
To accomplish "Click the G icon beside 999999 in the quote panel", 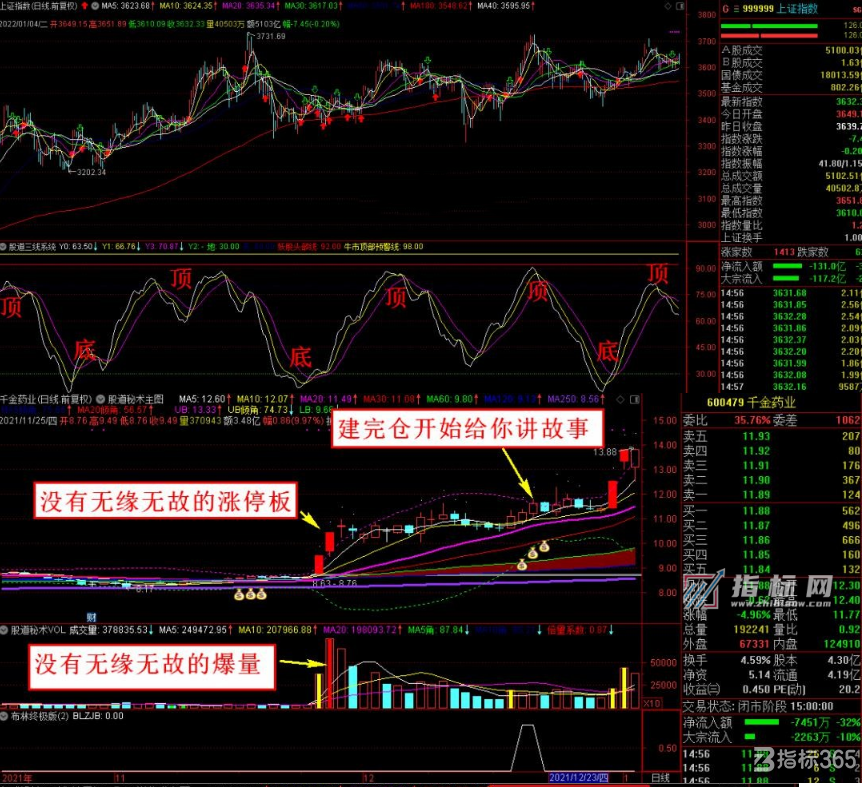I will click(725, 8).
